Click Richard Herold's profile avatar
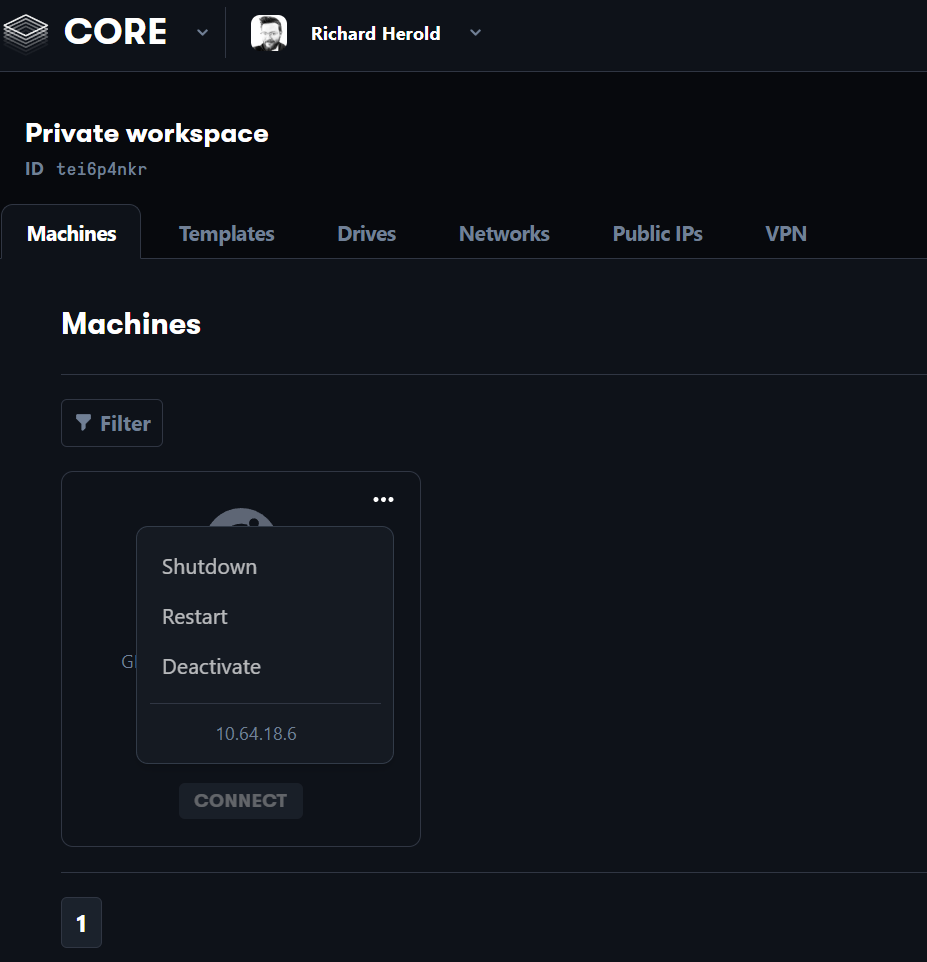This screenshot has width=927, height=962. pyautogui.click(x=268, y=33)
